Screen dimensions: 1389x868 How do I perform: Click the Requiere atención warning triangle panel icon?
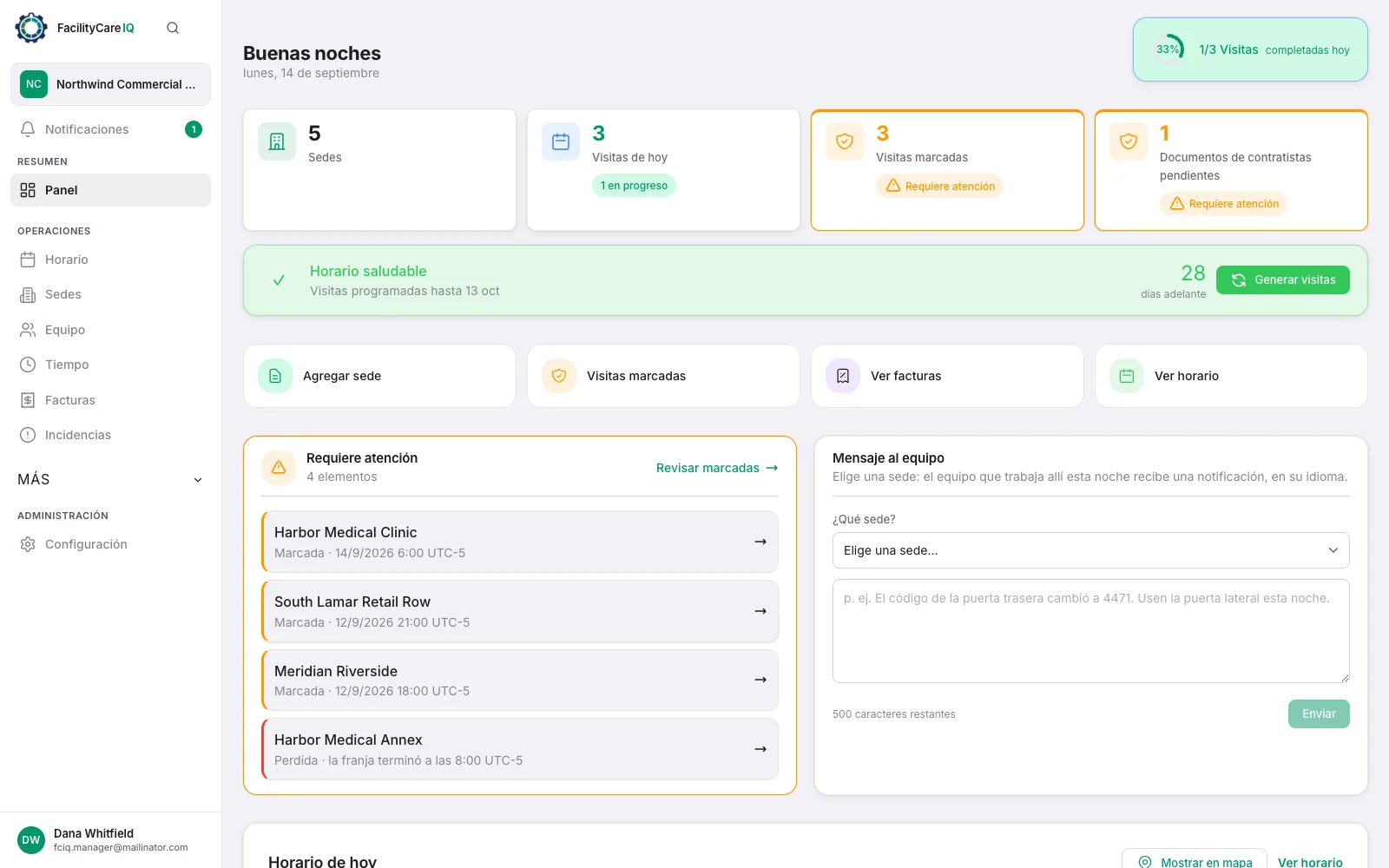[x=279, y=467]
